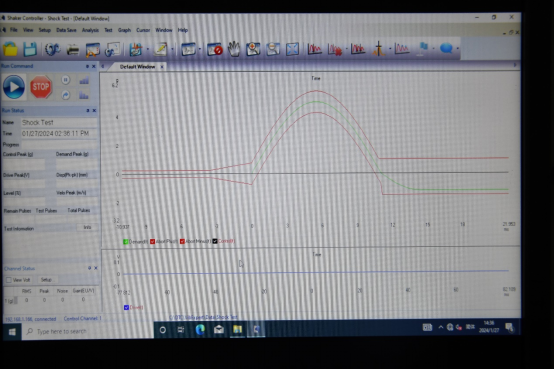
Task: Open the Window menu
Action: click(164, 30)
